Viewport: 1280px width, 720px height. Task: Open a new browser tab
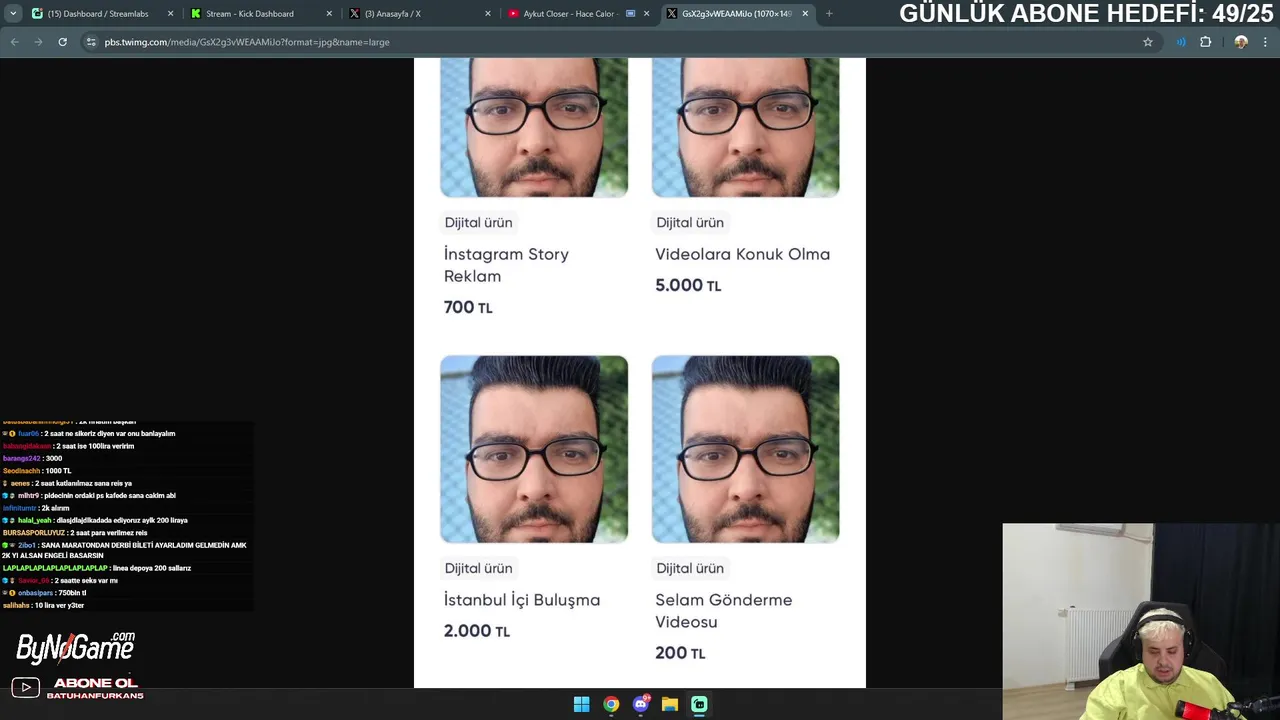click(x=829, y=14)
